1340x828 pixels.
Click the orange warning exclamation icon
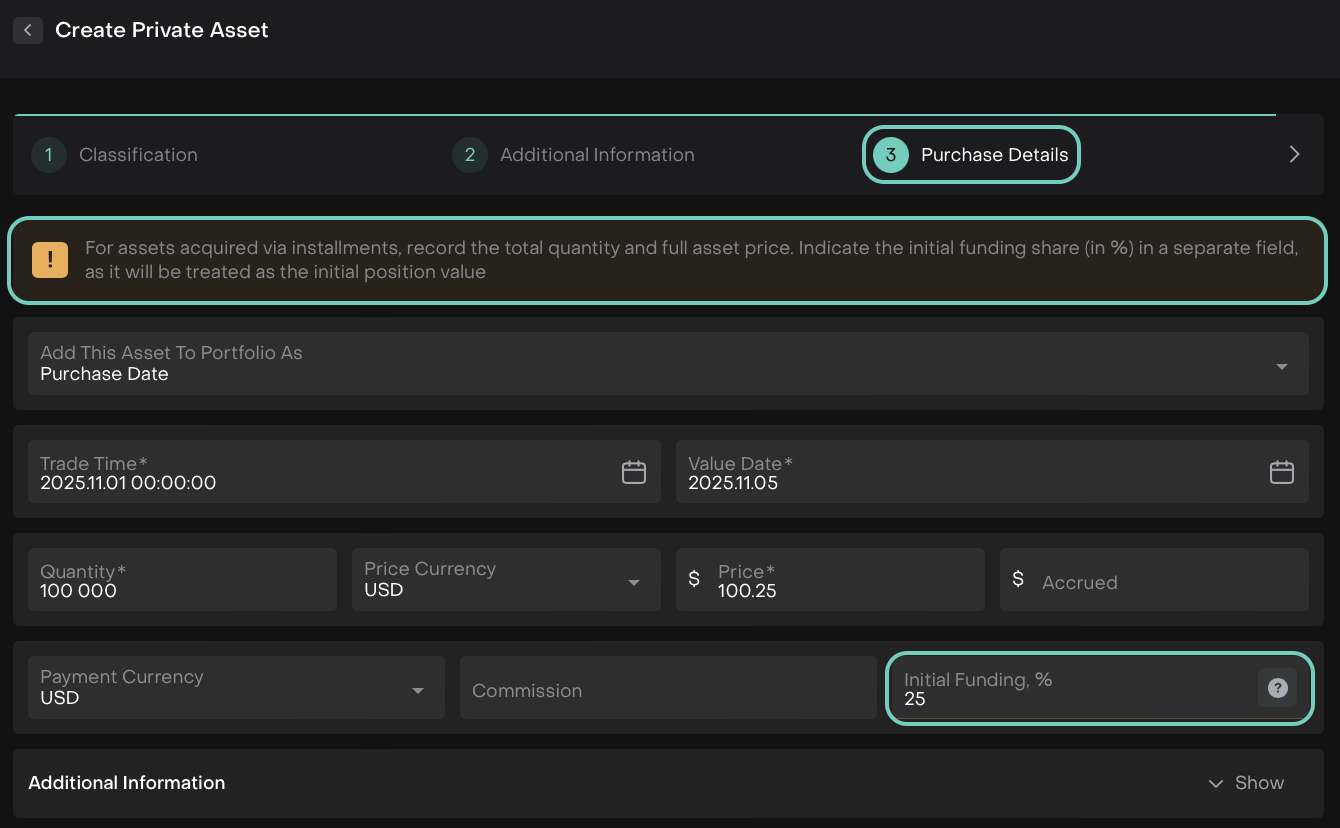pyautogui.click(x=50, y=261)
